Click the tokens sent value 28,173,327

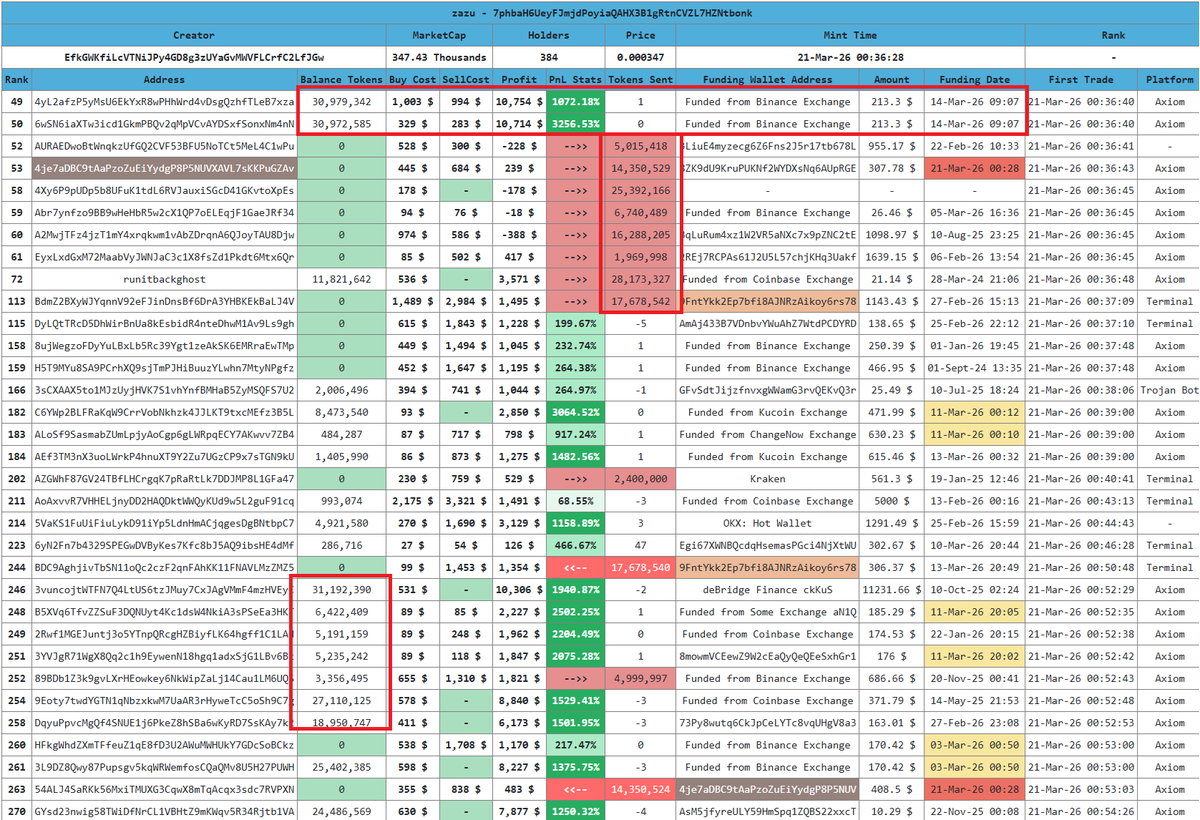point(640,279)
